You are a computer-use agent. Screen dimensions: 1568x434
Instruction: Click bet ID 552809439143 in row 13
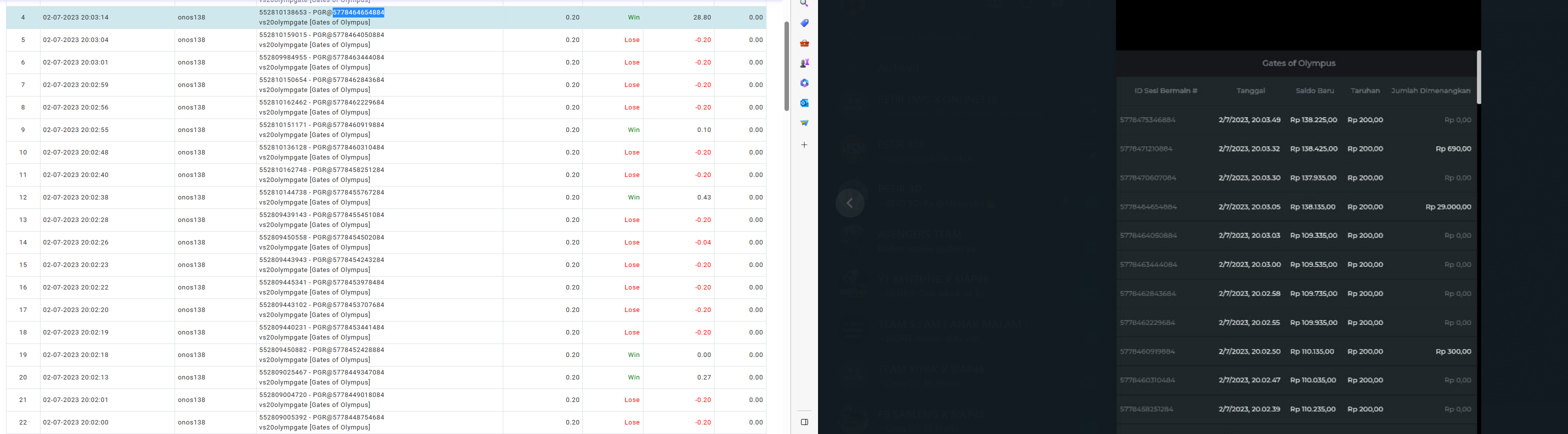[283, 215]
